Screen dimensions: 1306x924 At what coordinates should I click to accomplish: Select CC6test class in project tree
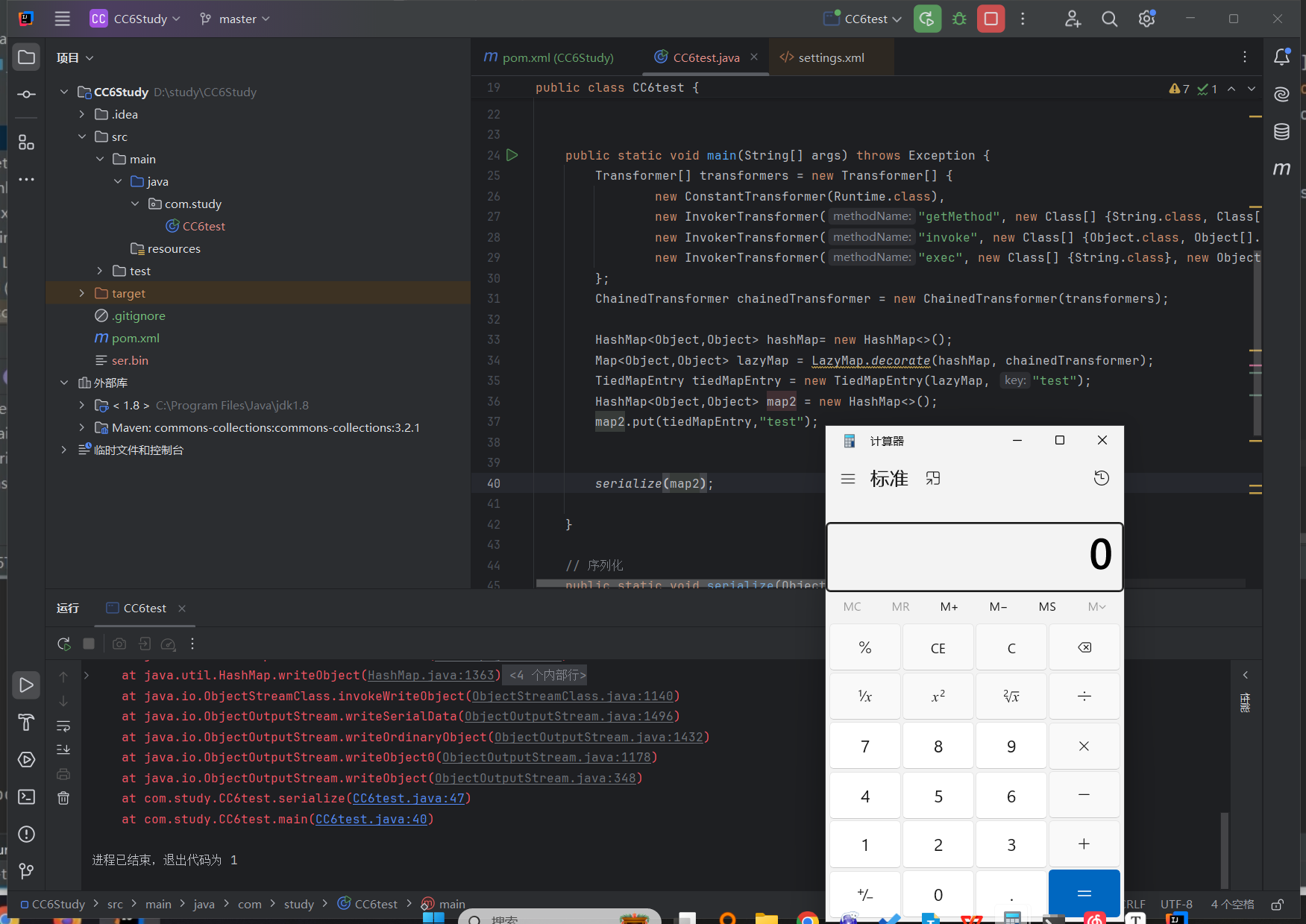(195, 226)
